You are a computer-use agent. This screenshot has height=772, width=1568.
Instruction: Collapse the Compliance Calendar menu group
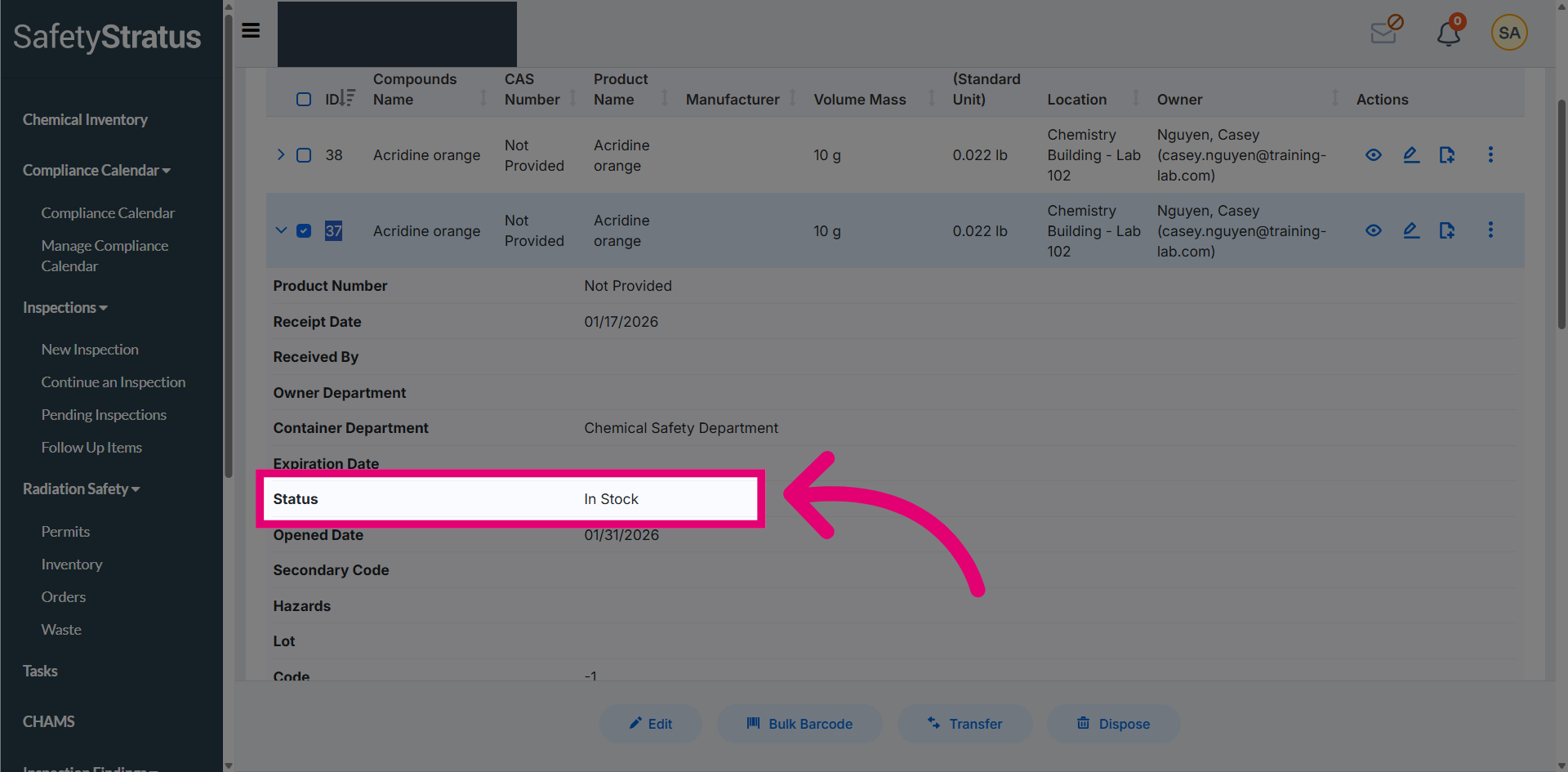(96, 170)
